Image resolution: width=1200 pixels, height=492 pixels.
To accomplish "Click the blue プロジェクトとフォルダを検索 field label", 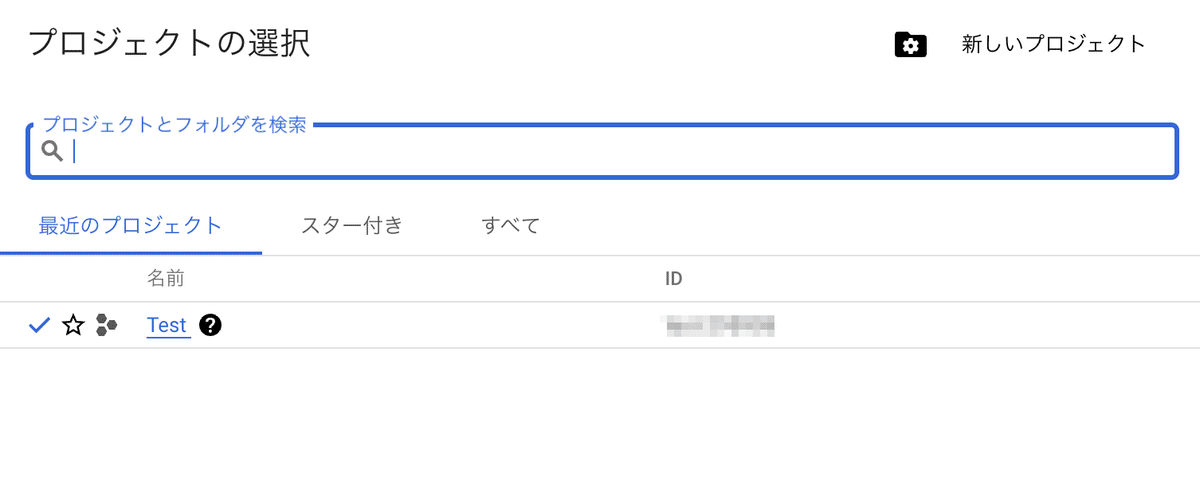I will click(x=174, y=126).
